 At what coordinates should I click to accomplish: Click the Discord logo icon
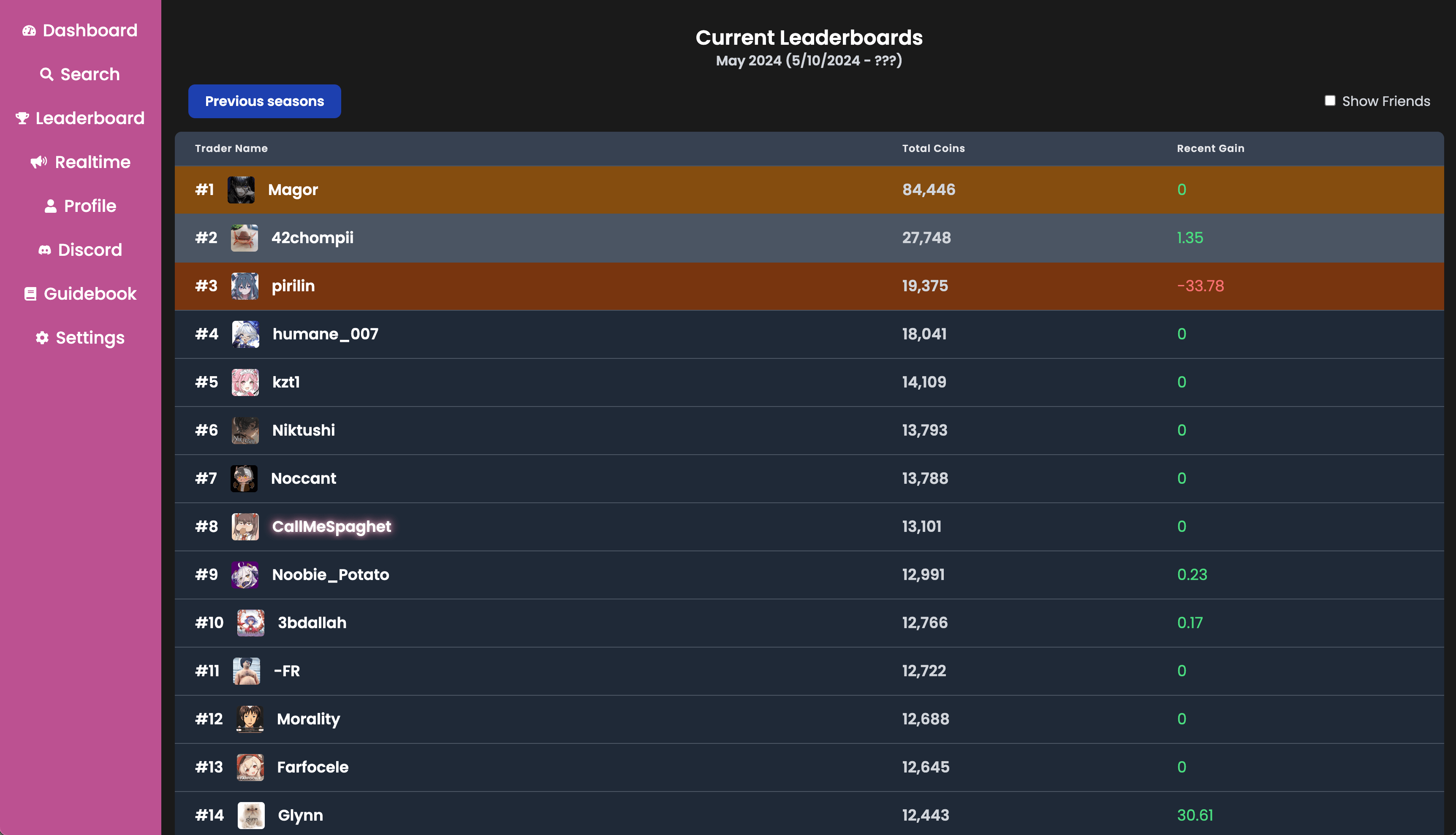click(45, 250)
